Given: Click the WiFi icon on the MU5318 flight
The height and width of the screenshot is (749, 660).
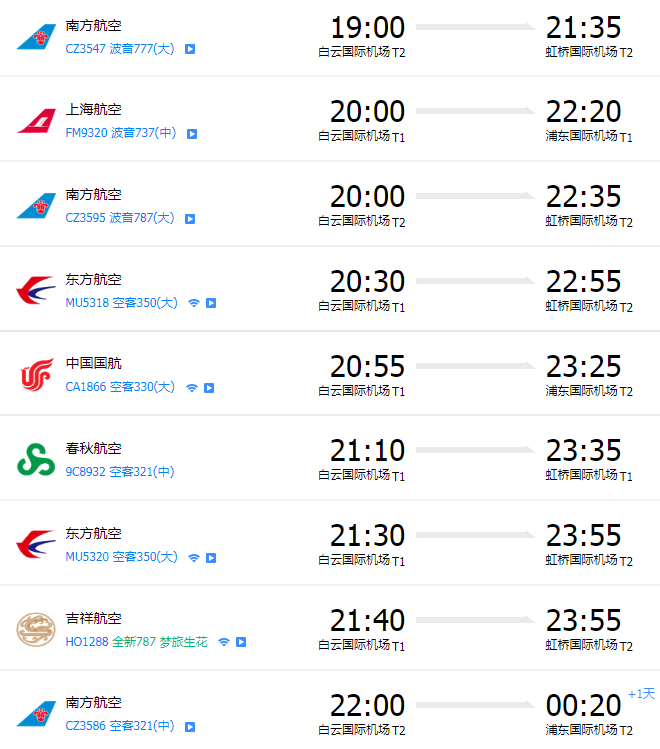Looking at the screenshot, I should click(193, 303).
